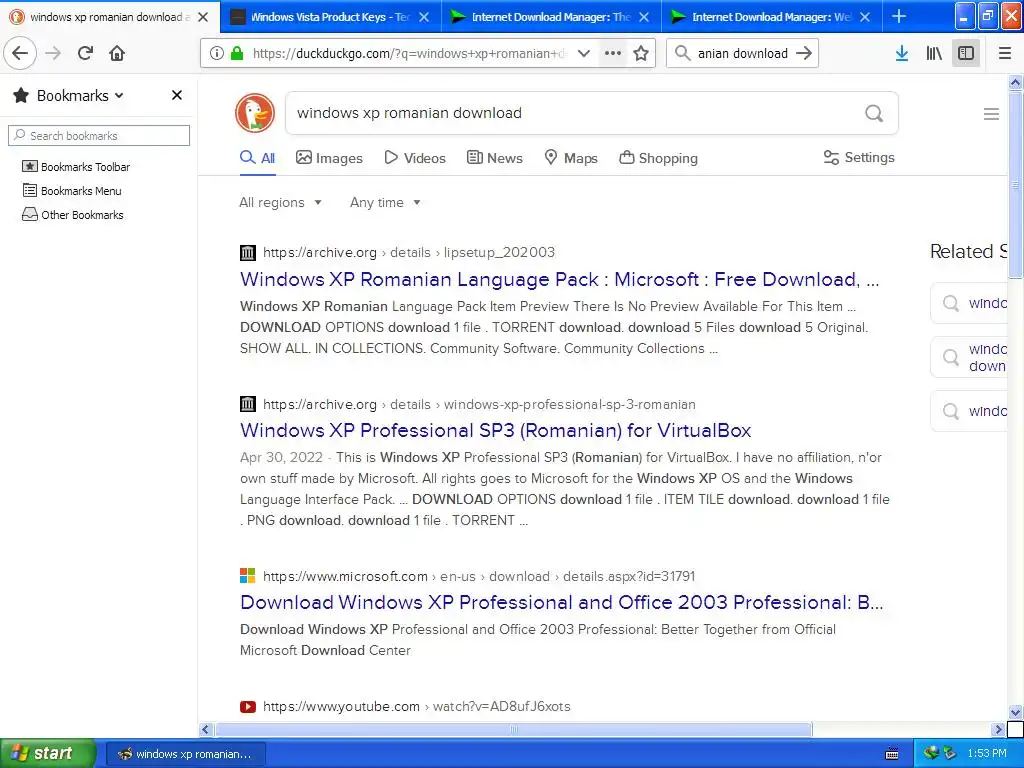Open the page actions three-dot menu

click(613, 54)
